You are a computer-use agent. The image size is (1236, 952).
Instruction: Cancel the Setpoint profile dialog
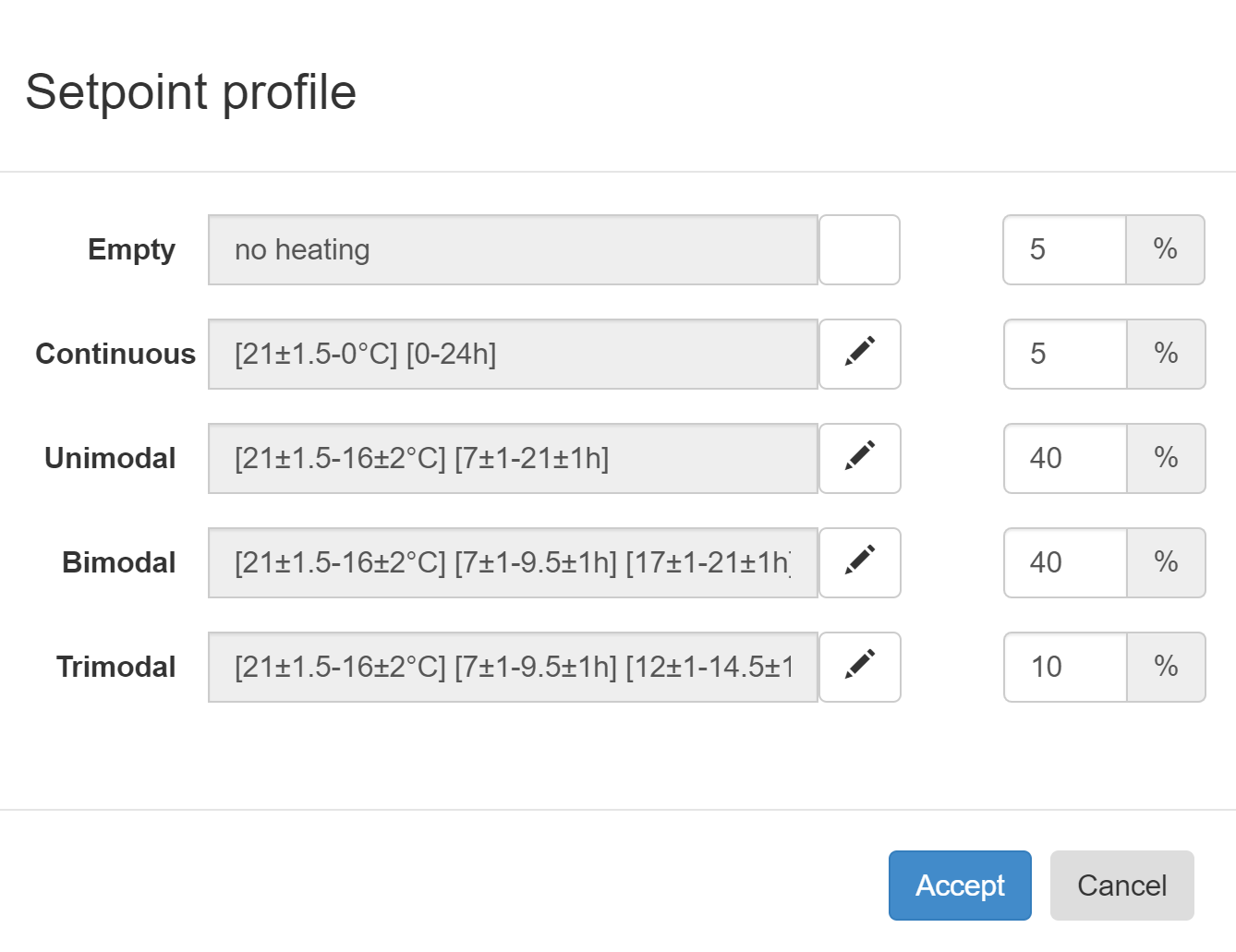pyautogui.click(x=1121, y=886)
